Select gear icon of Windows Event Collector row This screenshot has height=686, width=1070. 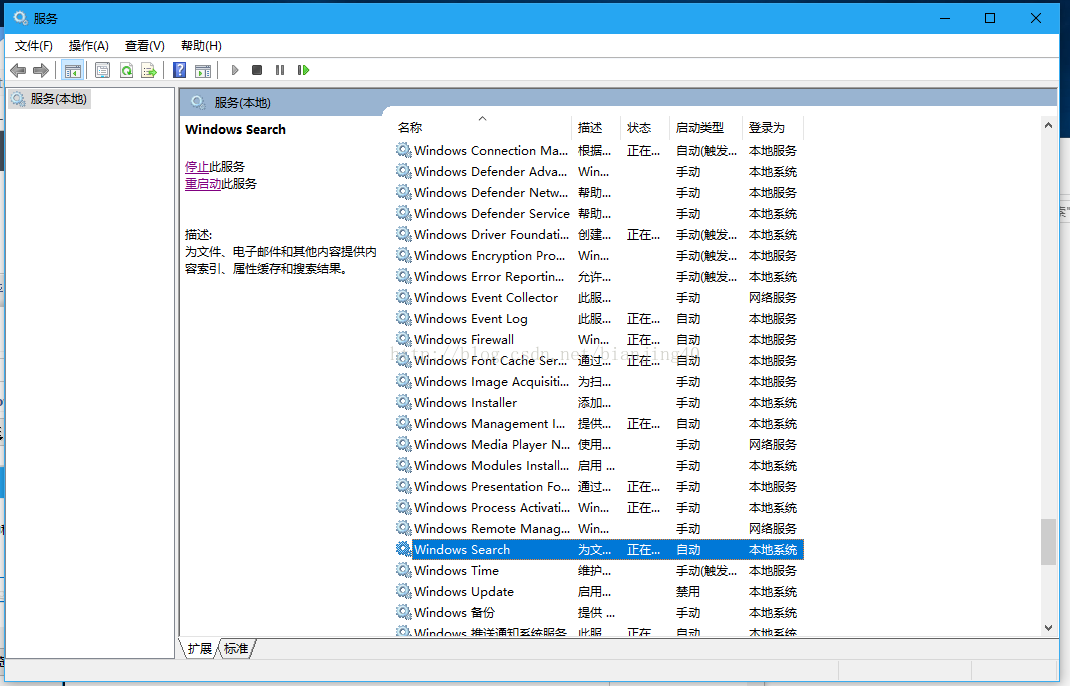404,297
